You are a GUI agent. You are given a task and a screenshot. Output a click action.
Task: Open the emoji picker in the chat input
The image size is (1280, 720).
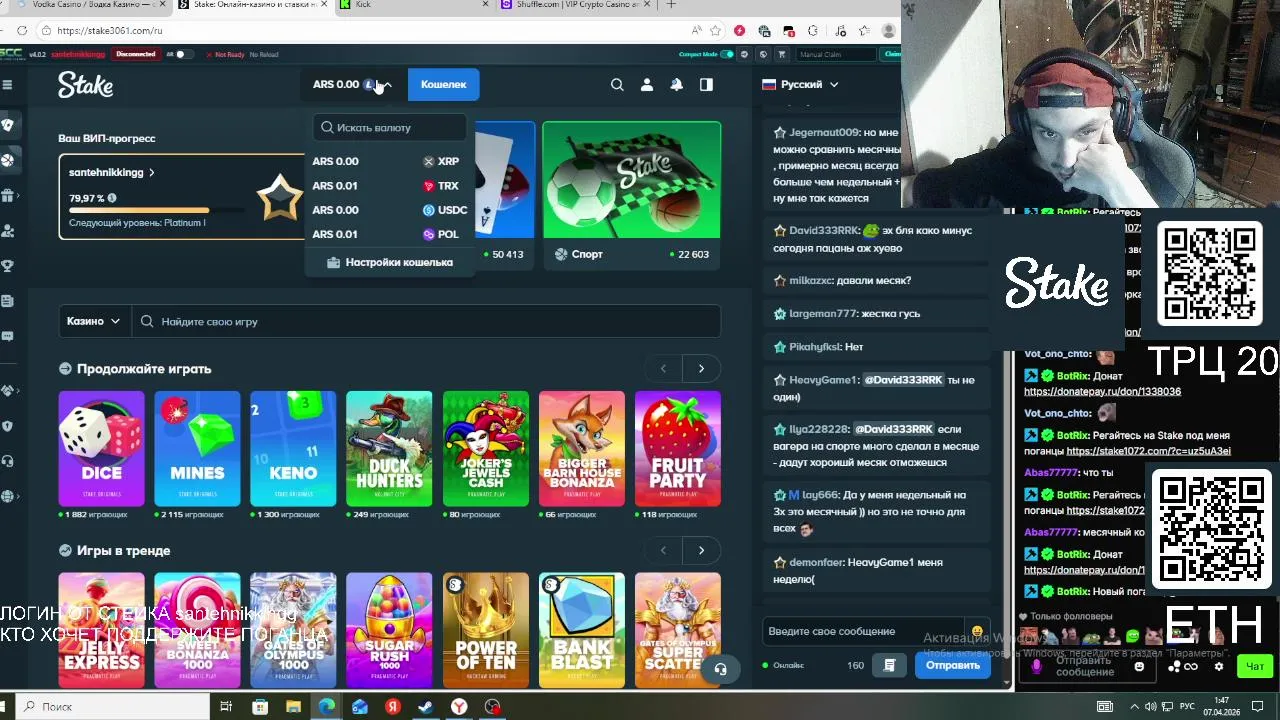click(x=977, y=632)
